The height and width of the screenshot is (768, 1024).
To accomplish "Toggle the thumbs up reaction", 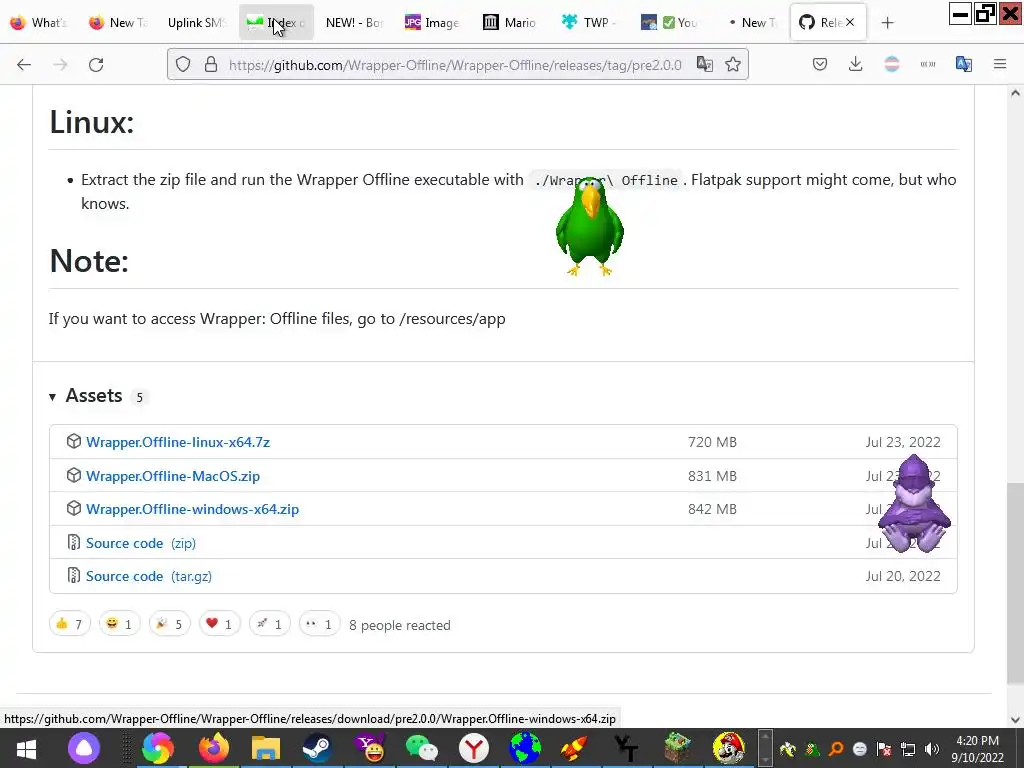I will [x=69, y=624].
